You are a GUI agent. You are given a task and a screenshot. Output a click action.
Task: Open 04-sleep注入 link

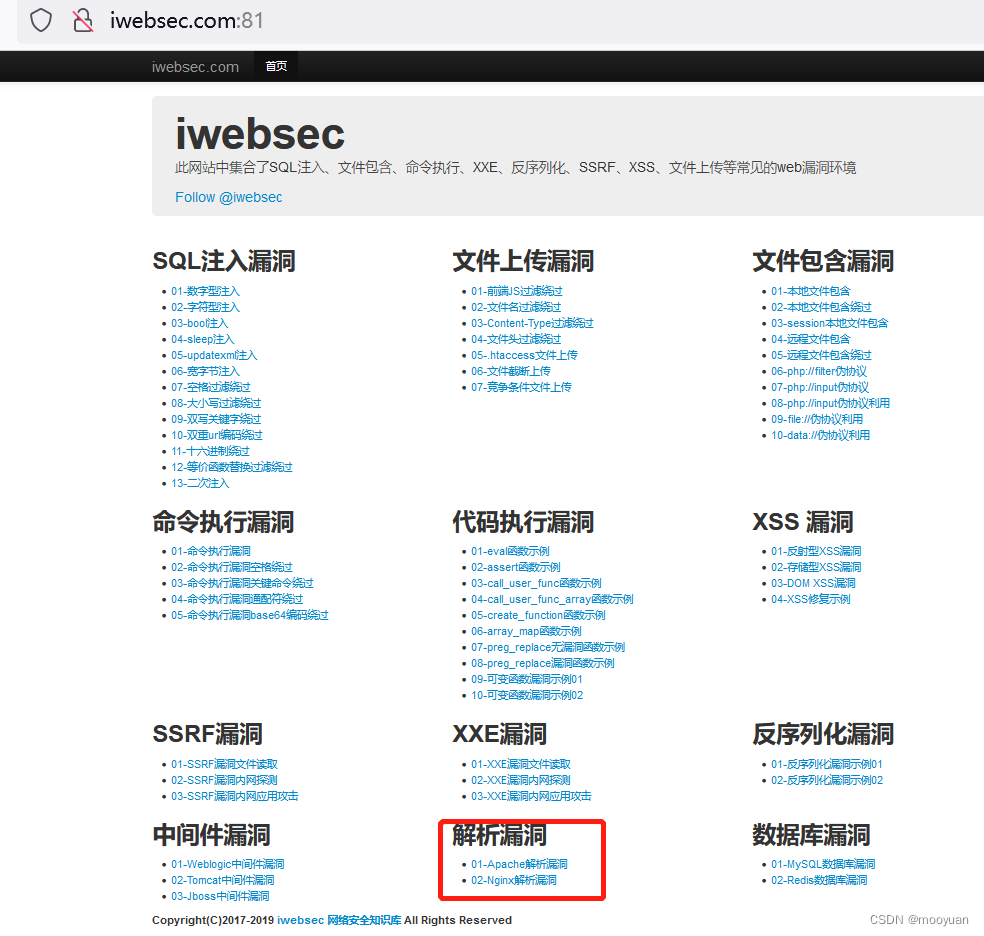click(203, 339)
